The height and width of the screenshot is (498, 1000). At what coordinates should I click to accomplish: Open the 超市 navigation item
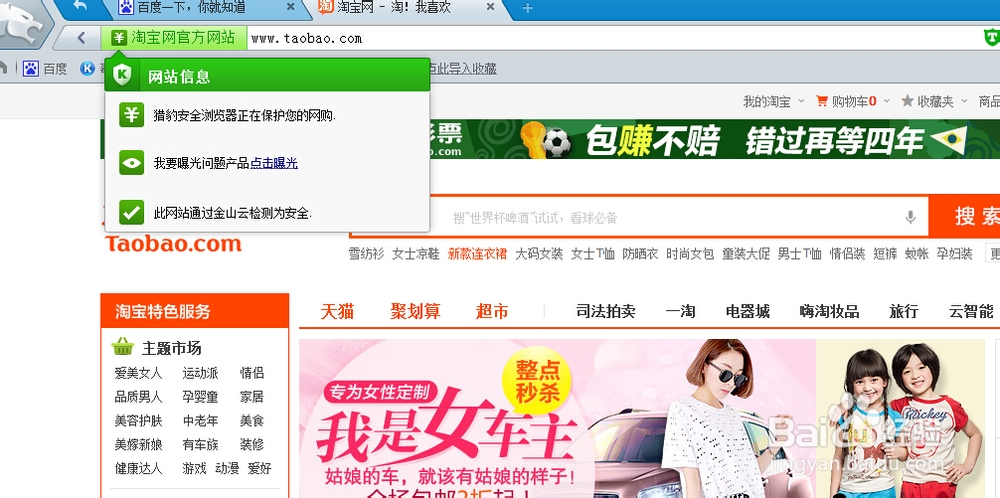pos(492,311)
